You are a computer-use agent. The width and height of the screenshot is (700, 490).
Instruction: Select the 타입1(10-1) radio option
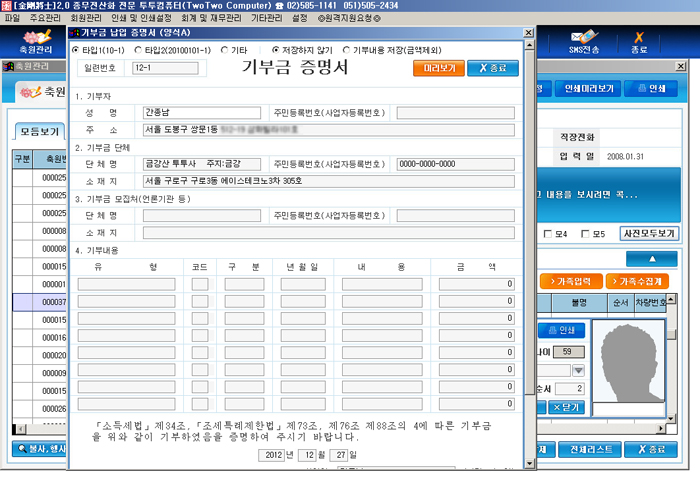tap(75, 50)
